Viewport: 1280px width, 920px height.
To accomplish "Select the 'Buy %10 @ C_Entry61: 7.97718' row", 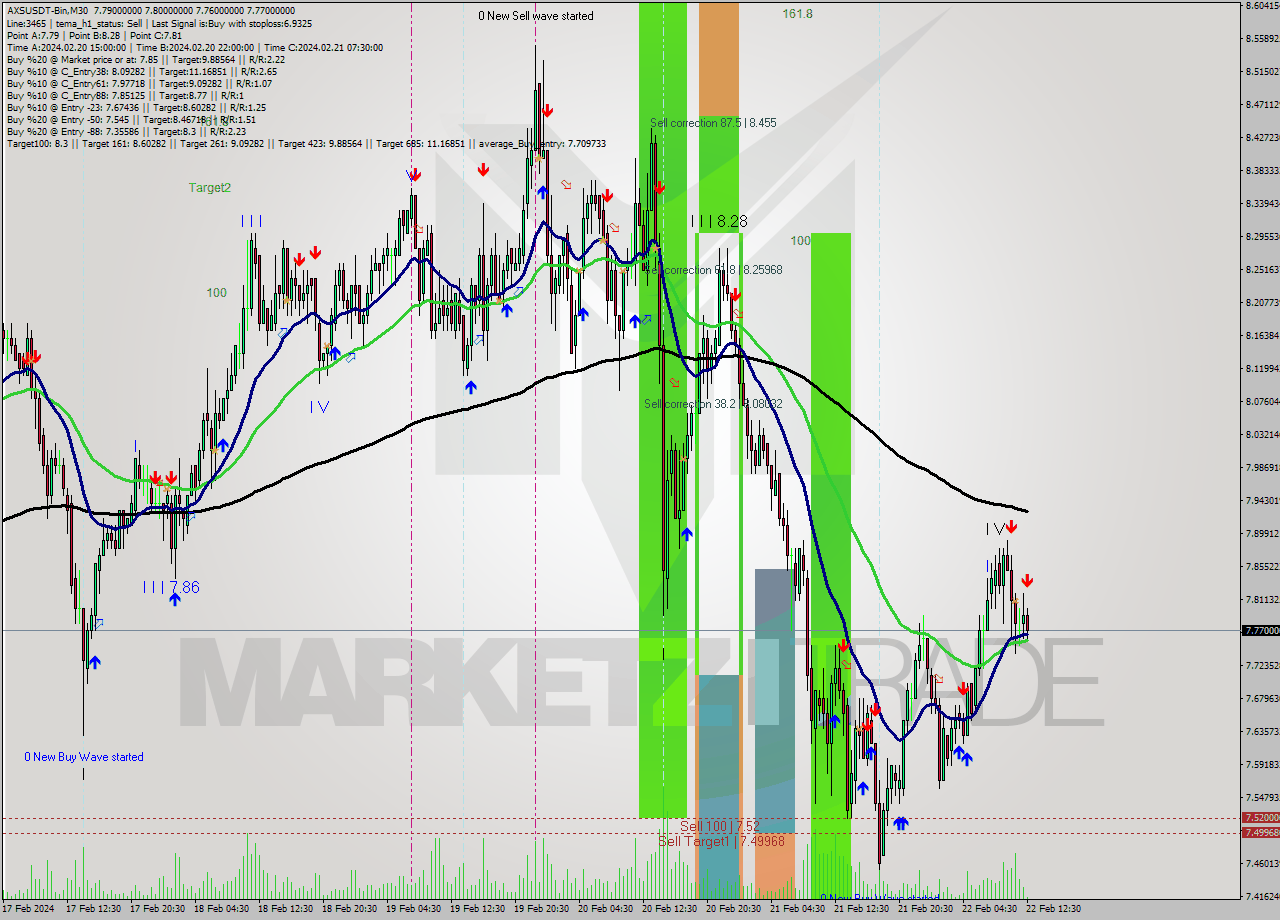I will point(139,82).
